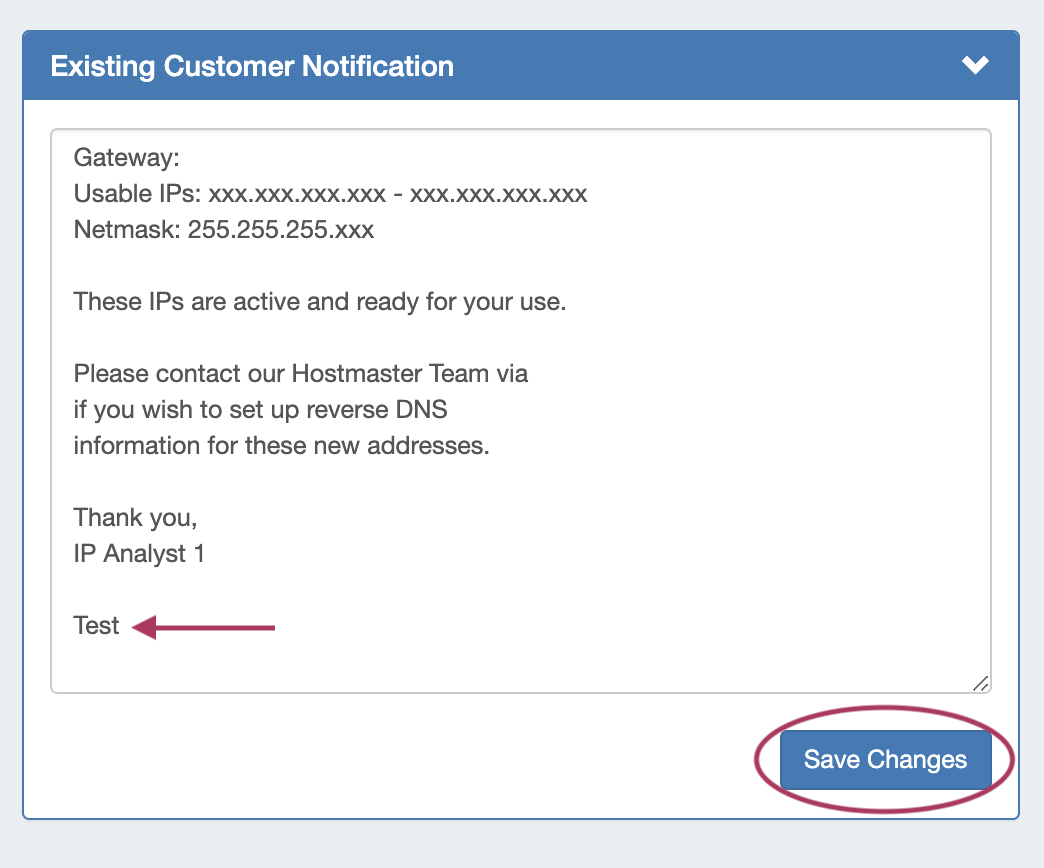
Task: Click the Save Changes button
Action: [885, 760]
